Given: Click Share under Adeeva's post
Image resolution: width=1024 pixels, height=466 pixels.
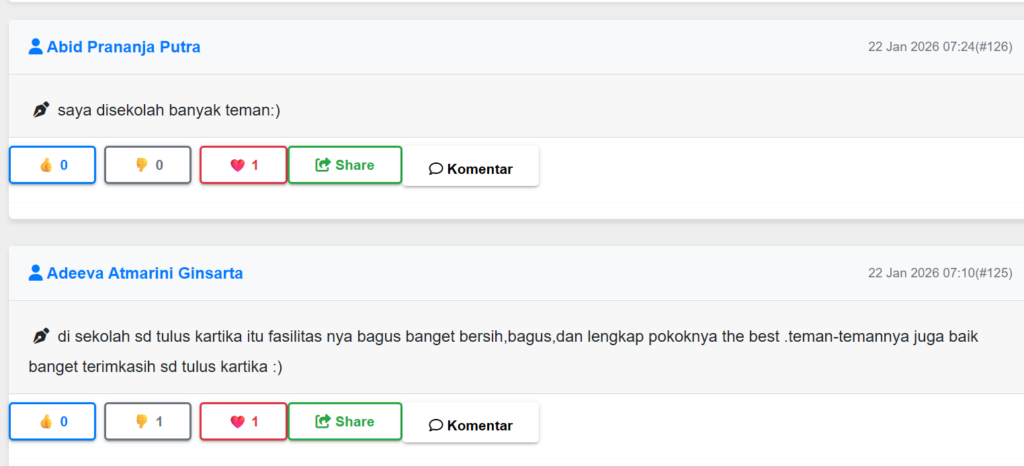Looking at the screenshot, I should point(344,422).
